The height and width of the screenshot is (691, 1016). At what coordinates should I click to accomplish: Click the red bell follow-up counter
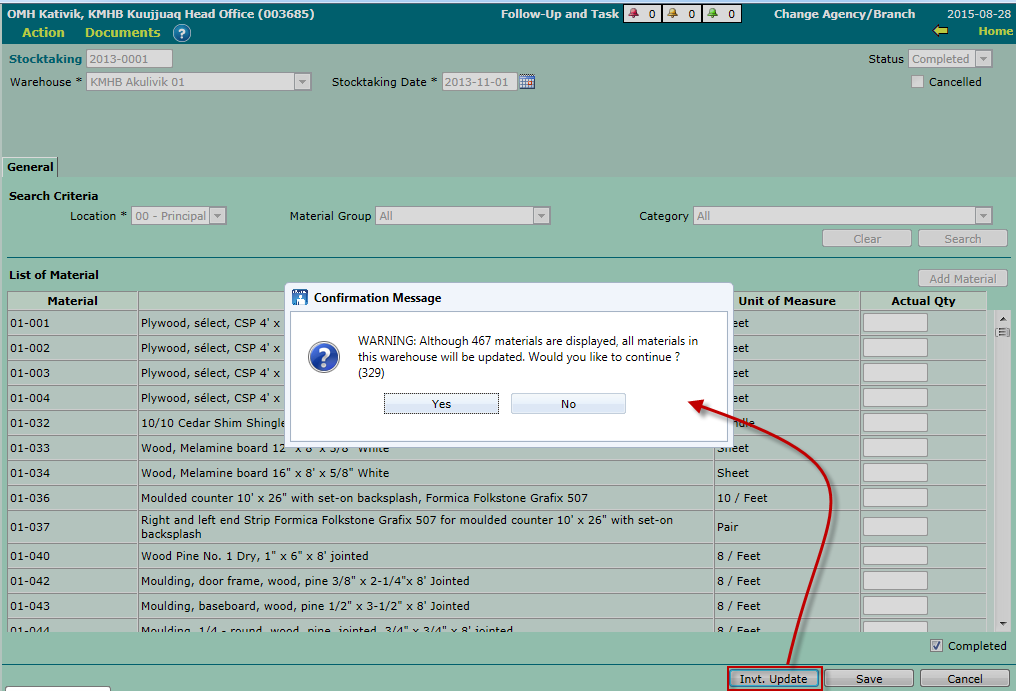pyautogui.click(x=642, y=14)
